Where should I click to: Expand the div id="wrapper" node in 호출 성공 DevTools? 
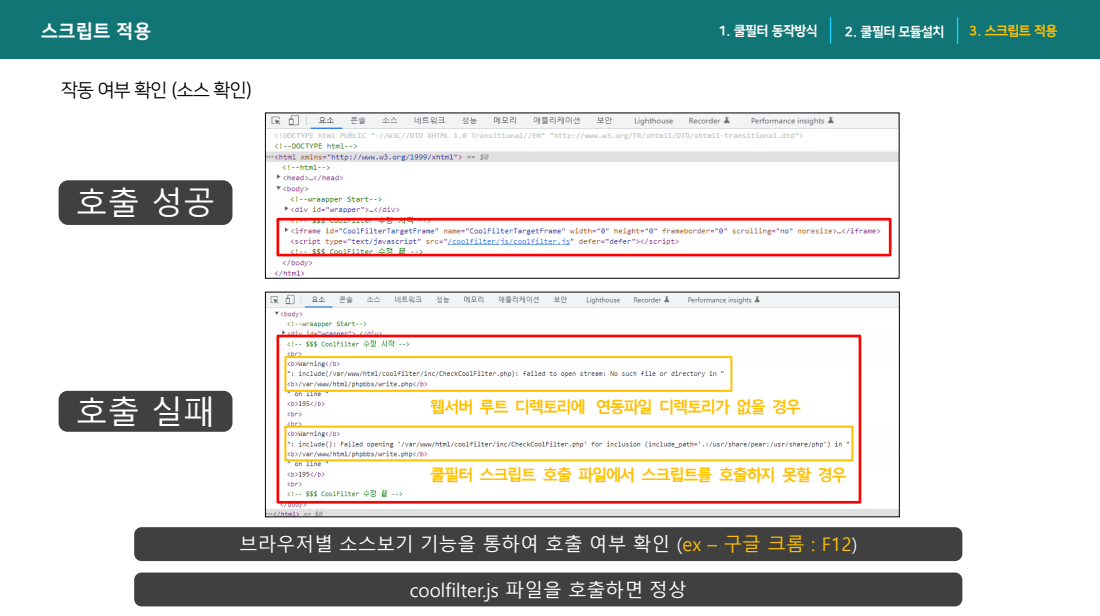(x=286, y=209)
